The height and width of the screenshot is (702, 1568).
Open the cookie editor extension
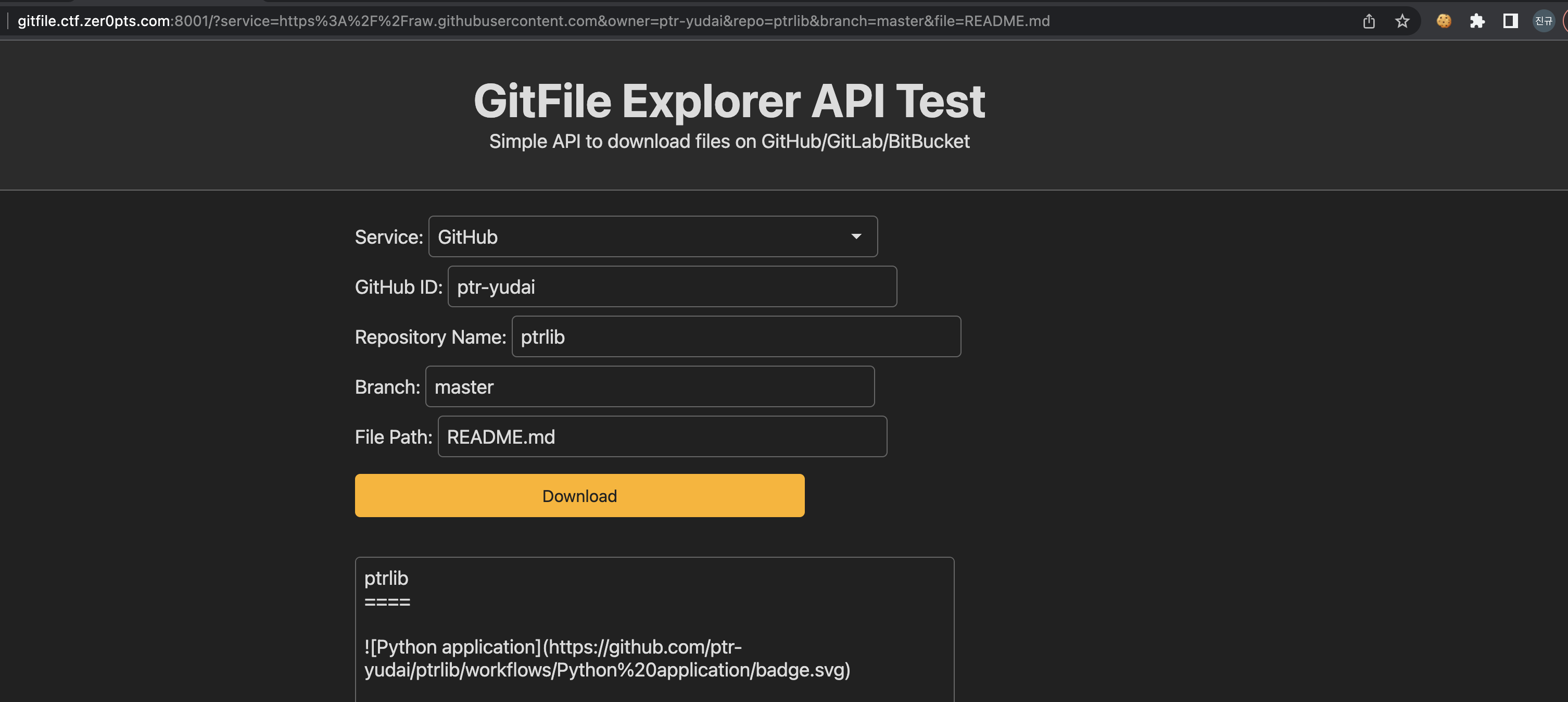(x=1444, y=21)
